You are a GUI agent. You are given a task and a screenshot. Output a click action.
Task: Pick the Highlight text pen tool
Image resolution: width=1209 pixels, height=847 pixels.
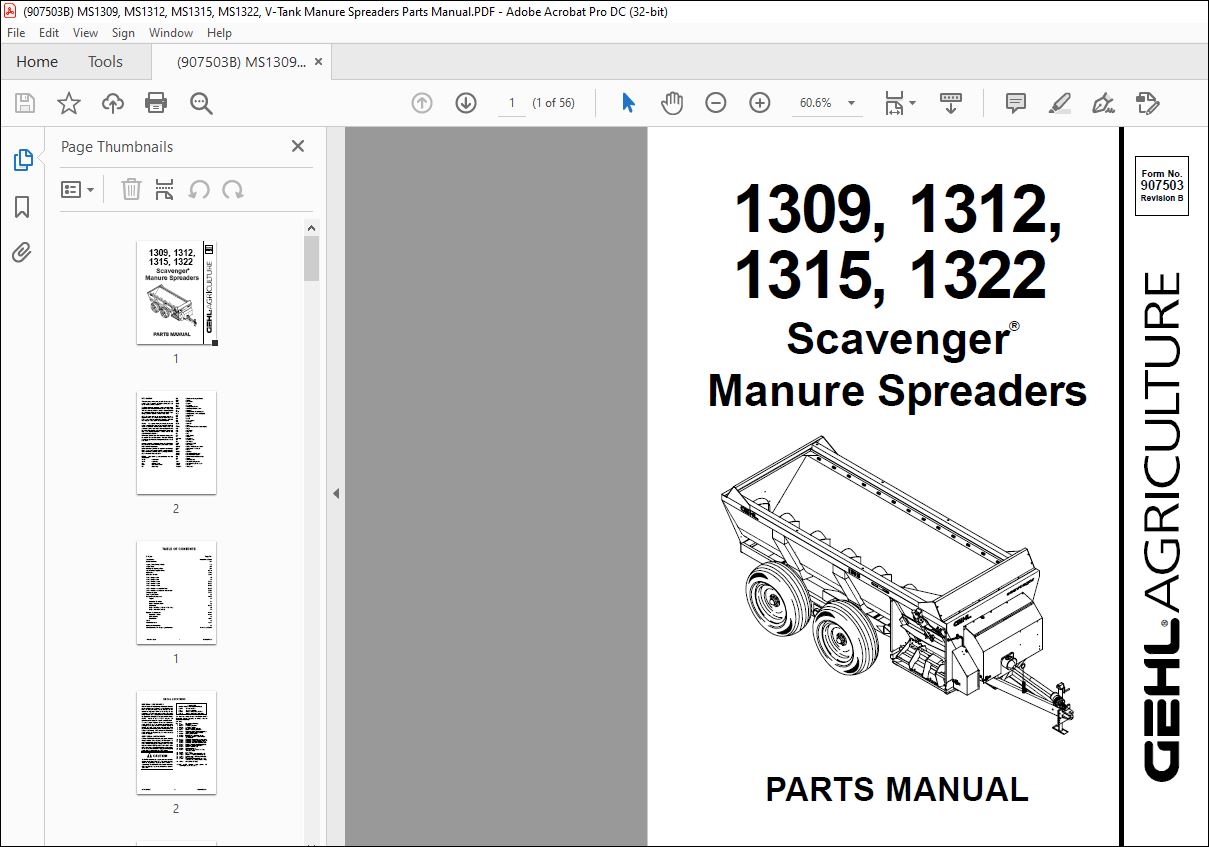click(x=1060, y=103)
